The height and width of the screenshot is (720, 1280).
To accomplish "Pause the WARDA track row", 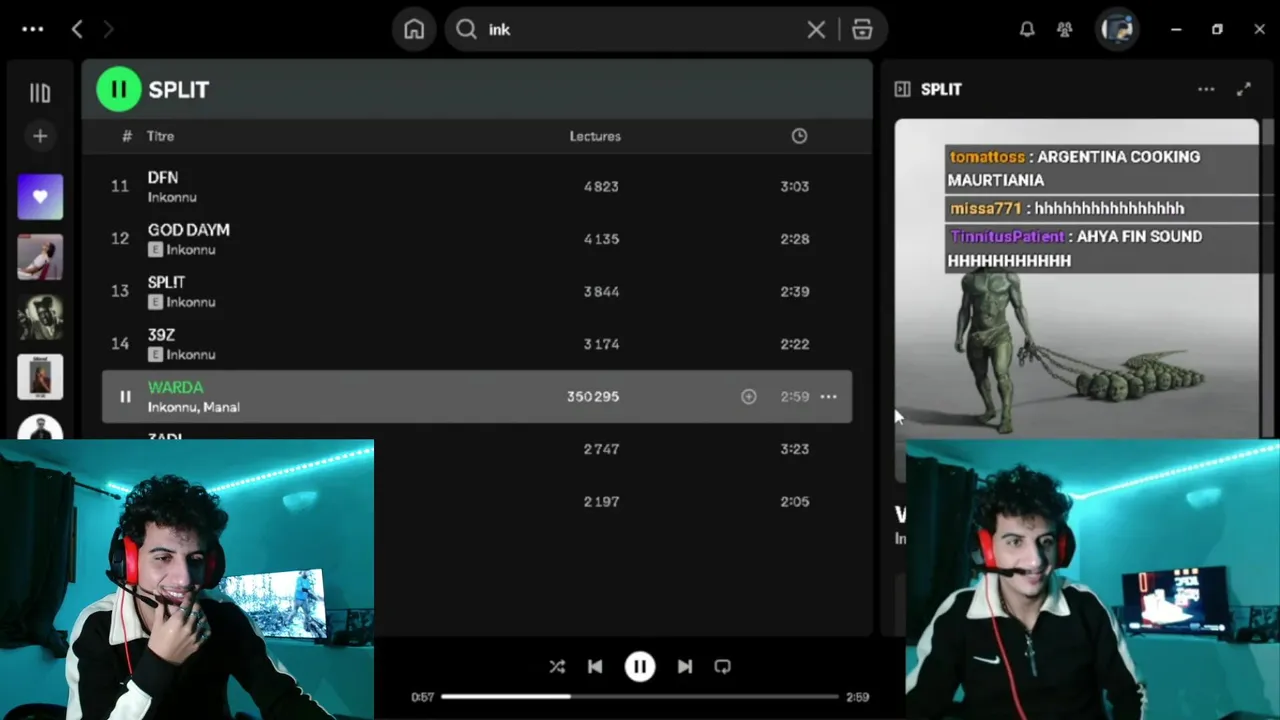I will [125, 397].
